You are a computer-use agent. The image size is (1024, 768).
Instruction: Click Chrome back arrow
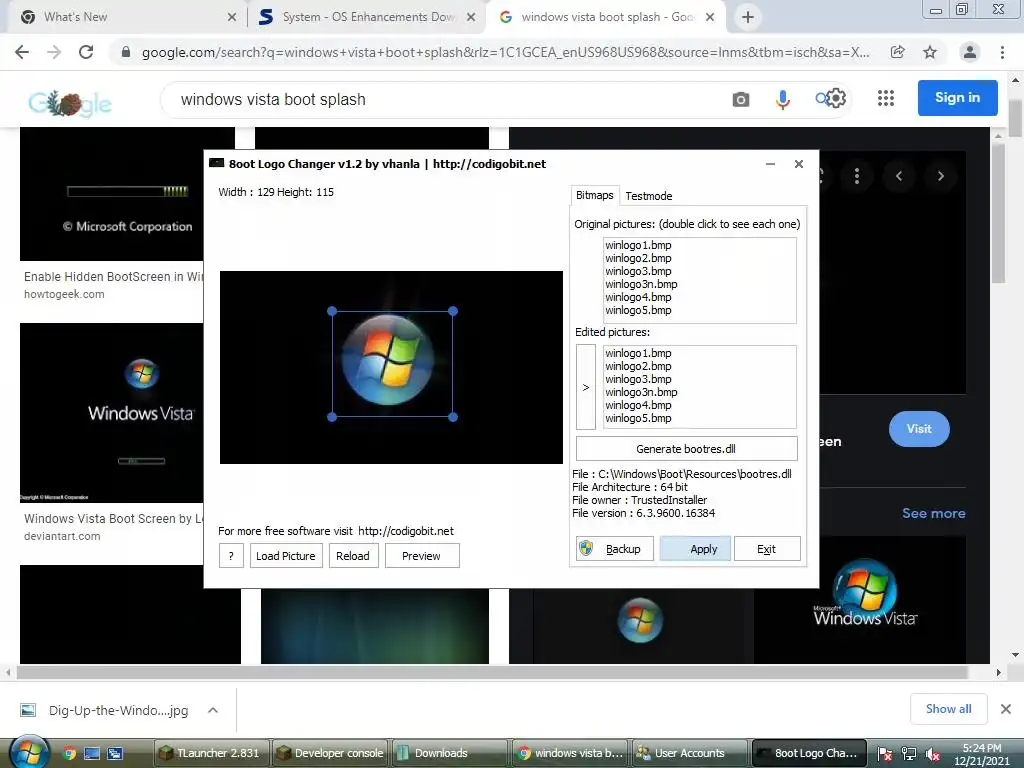pyautogui.click(x=22, y=52)
